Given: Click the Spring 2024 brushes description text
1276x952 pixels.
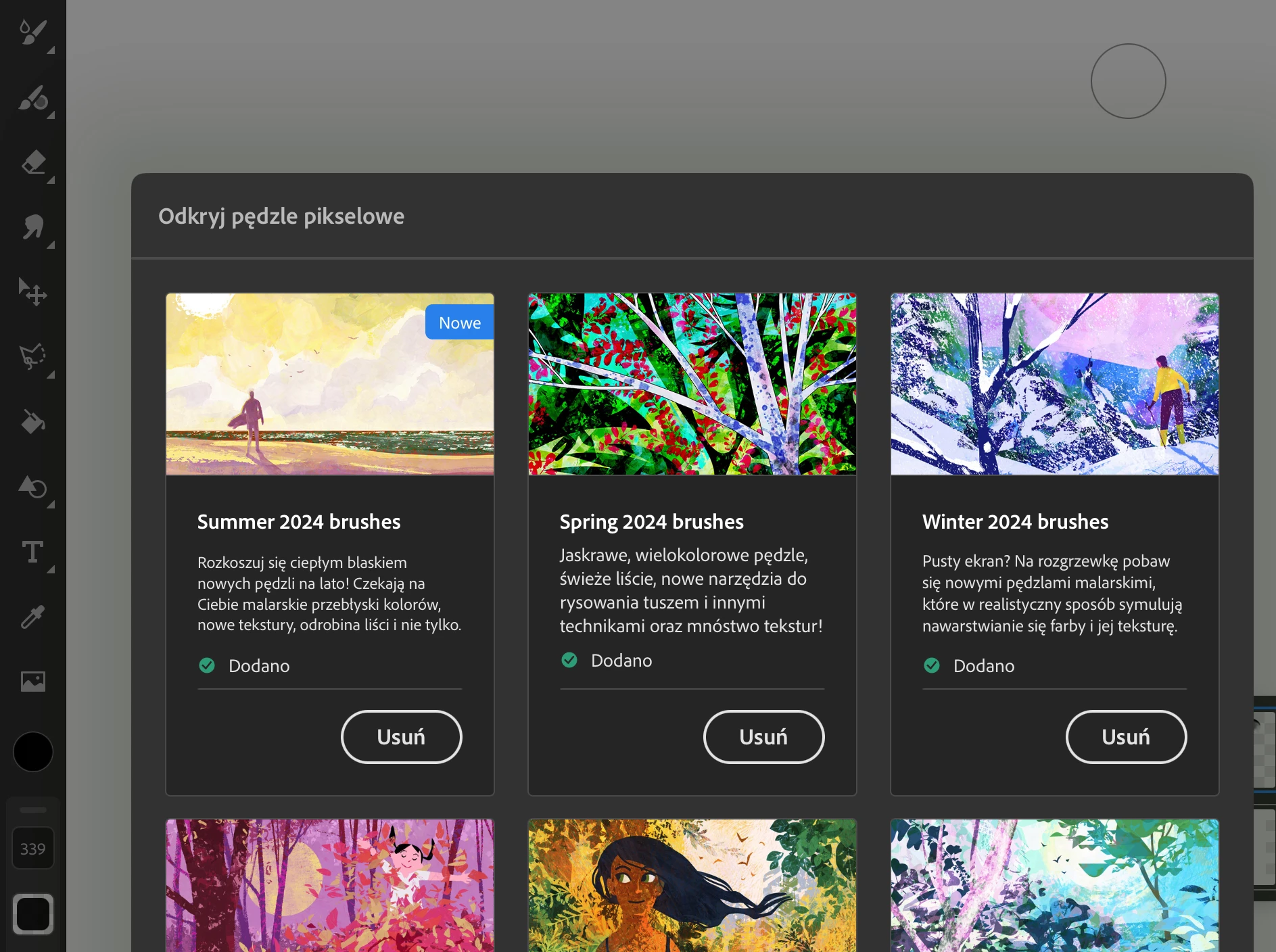Looking at the screenshot, I should [691, 590].
